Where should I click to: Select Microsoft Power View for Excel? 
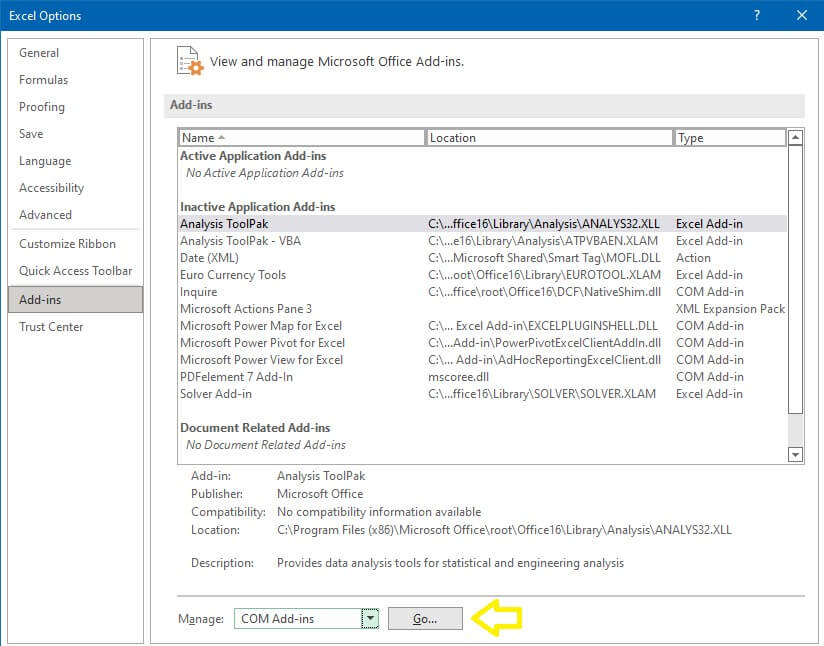click(x=482, y=360)
